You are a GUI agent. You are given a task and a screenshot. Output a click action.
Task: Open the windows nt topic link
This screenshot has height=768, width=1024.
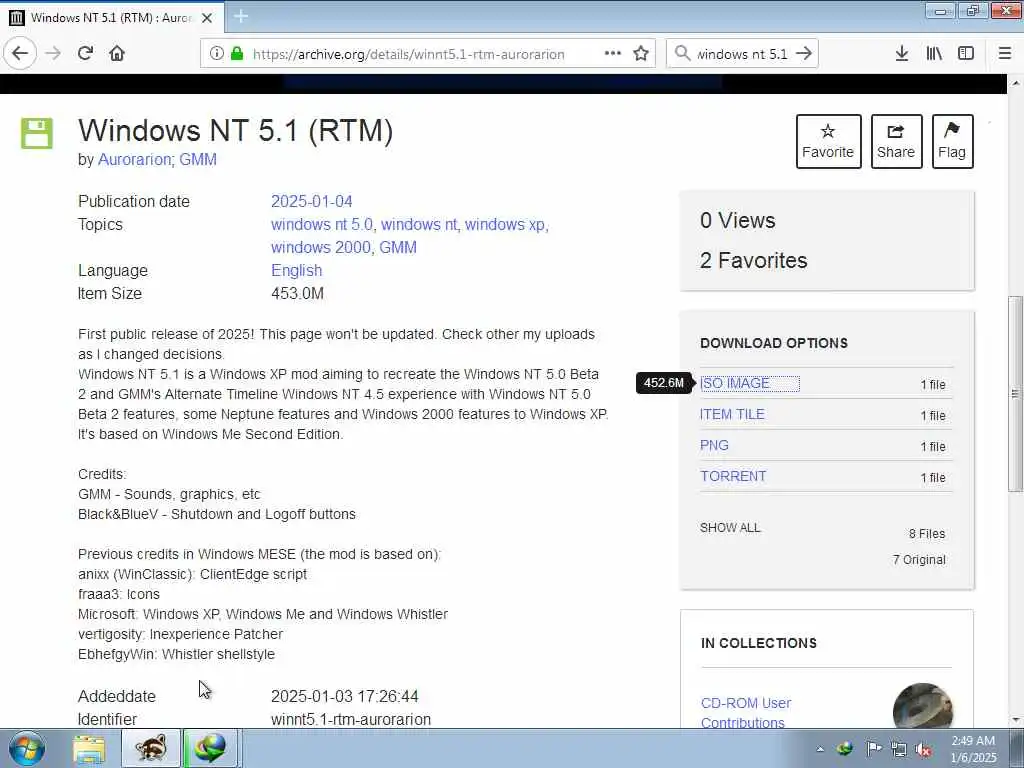[419, 224]
